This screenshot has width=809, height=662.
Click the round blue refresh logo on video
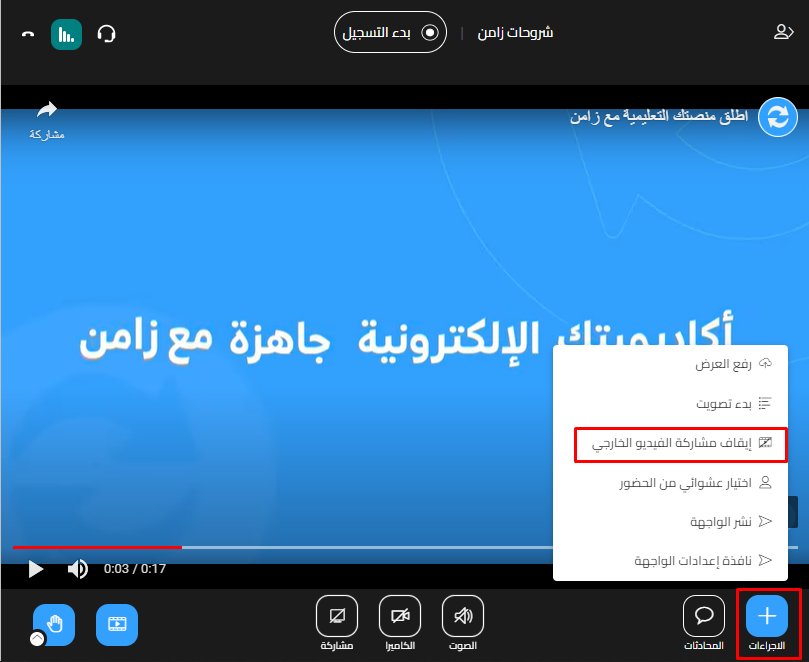pos(778,117)
